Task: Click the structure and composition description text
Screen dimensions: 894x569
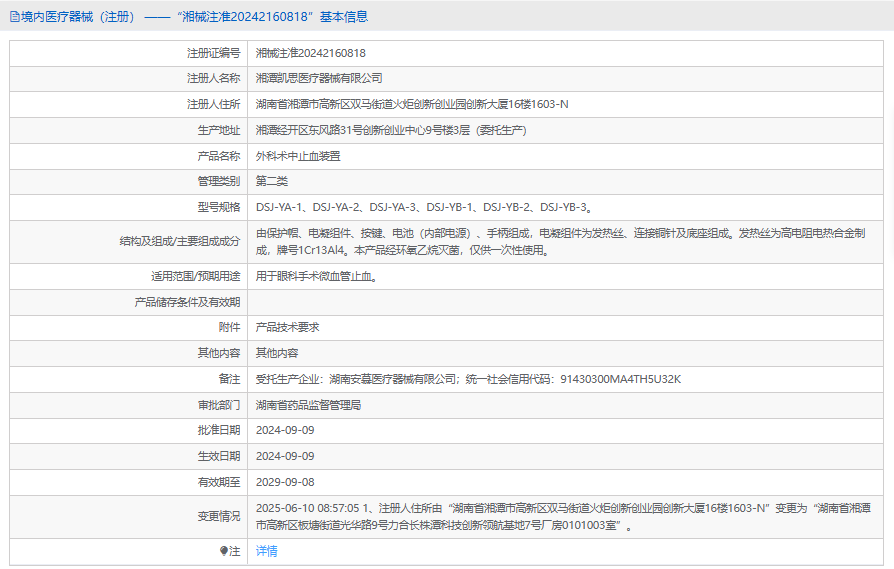Action: (x=560, y=241)
